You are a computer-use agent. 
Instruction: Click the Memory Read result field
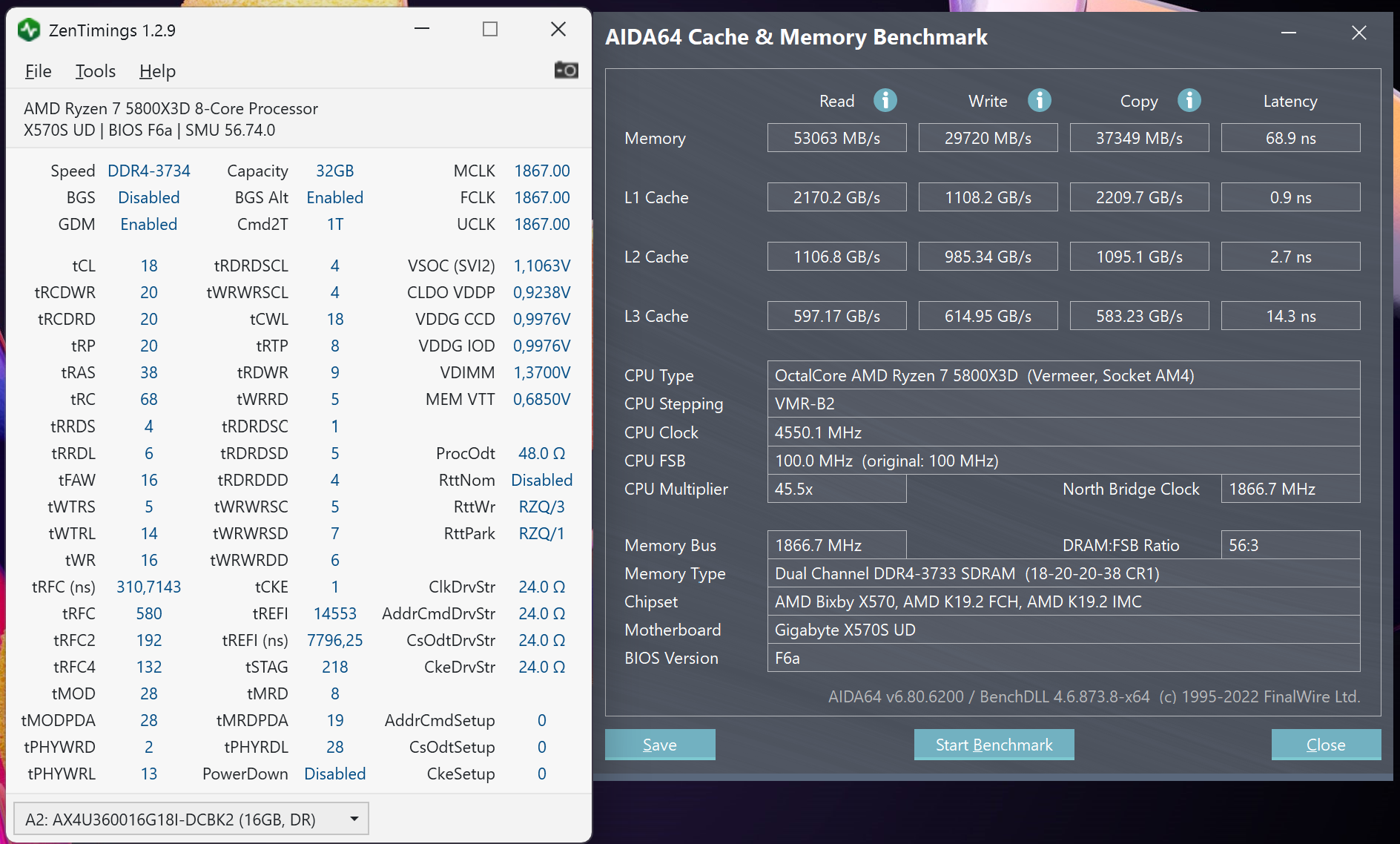tap(836, 138)
